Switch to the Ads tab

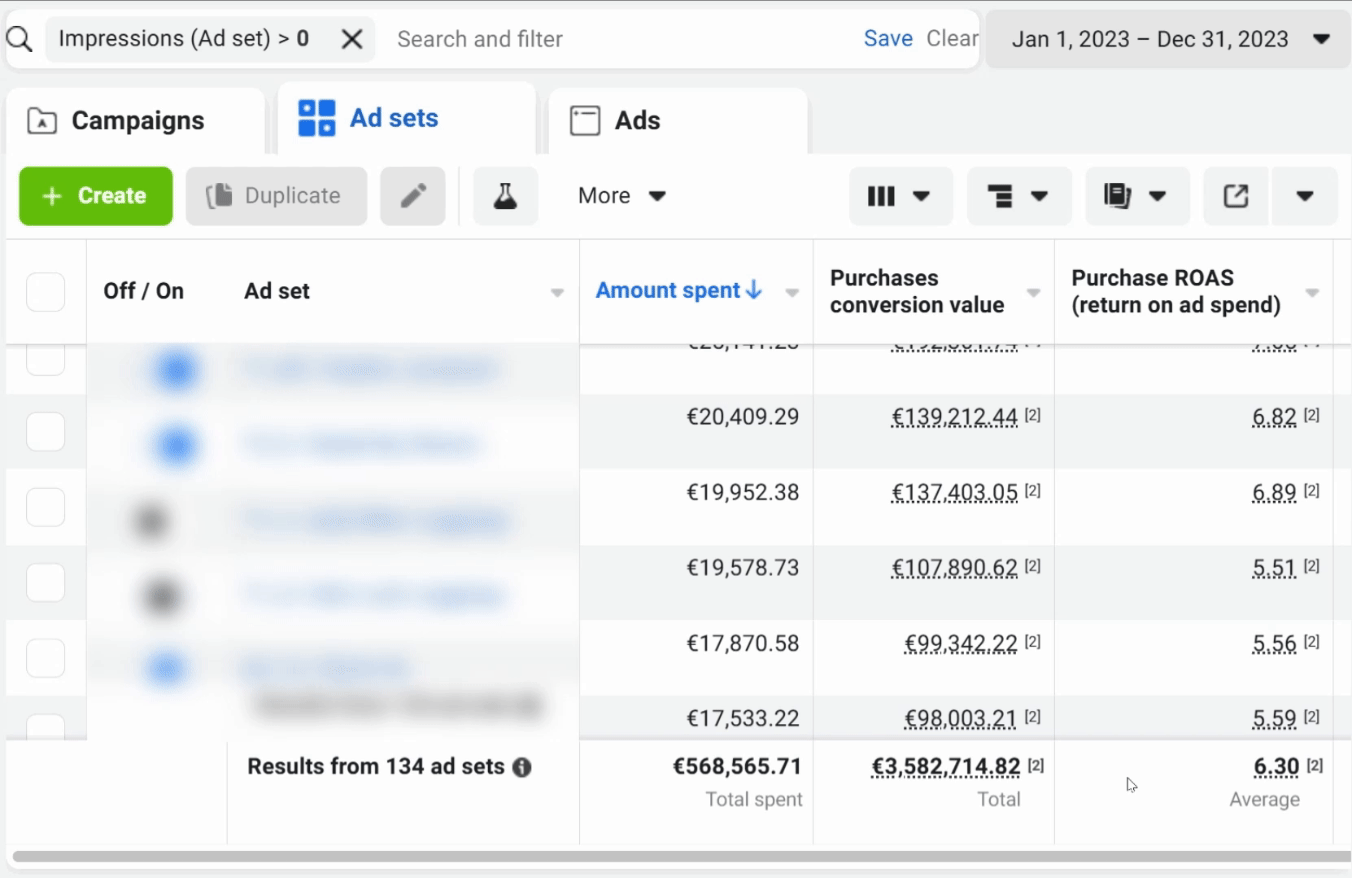(x=636, y=121)
